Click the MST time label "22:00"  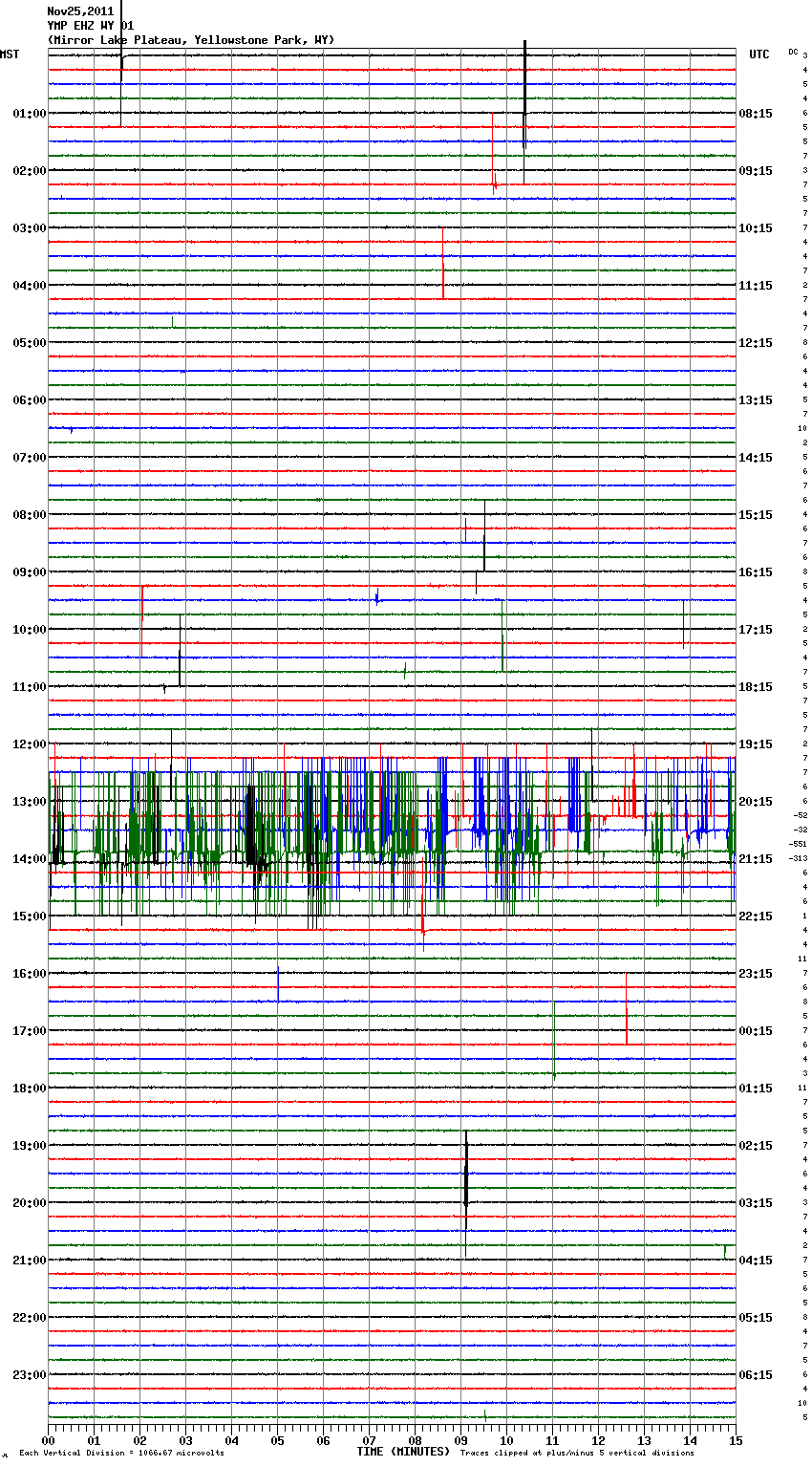pyautogui.click(x=30, y=1318)
